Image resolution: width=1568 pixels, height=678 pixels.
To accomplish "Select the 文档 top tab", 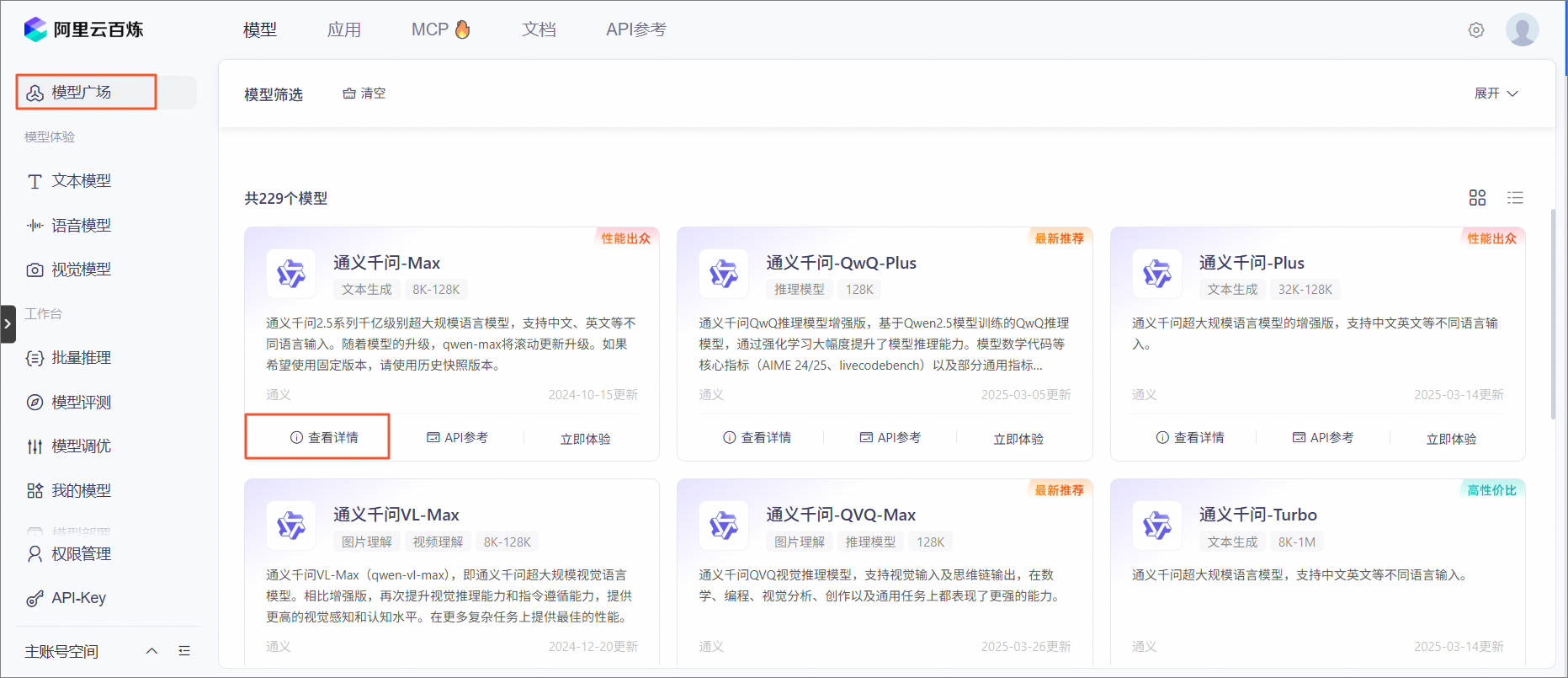I will (x=539, y=29).
